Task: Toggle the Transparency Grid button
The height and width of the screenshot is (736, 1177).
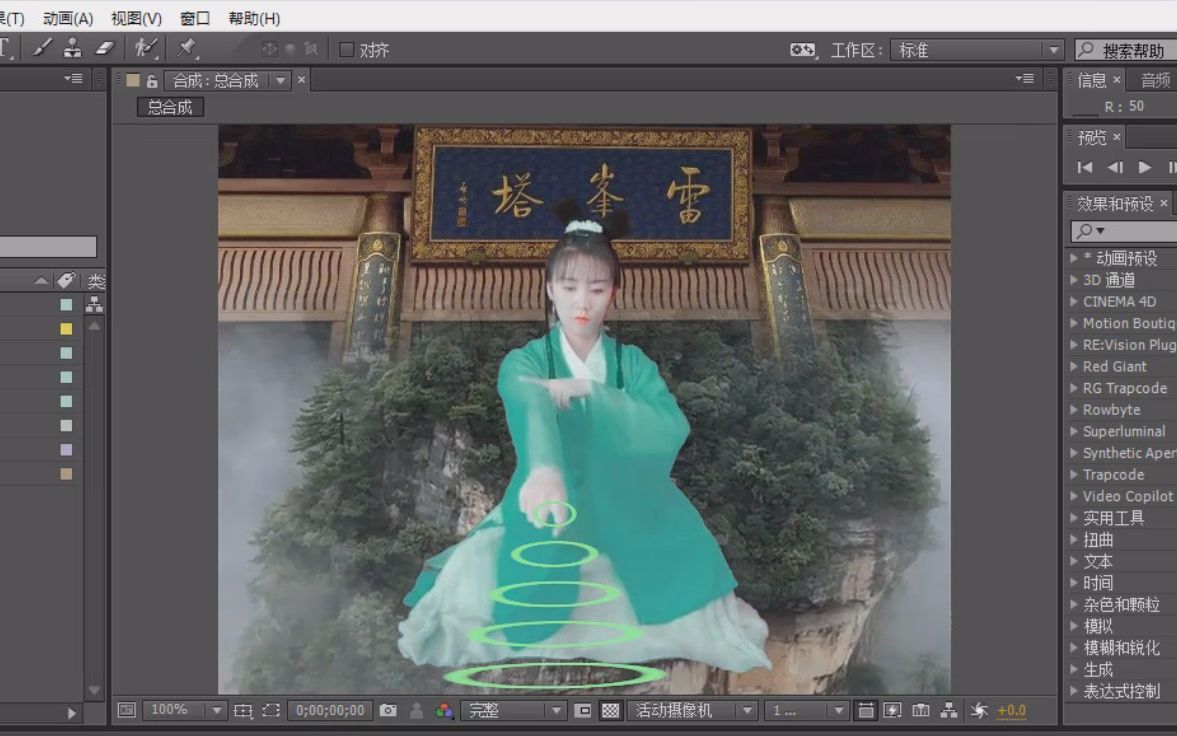Action: coord(610,710)
